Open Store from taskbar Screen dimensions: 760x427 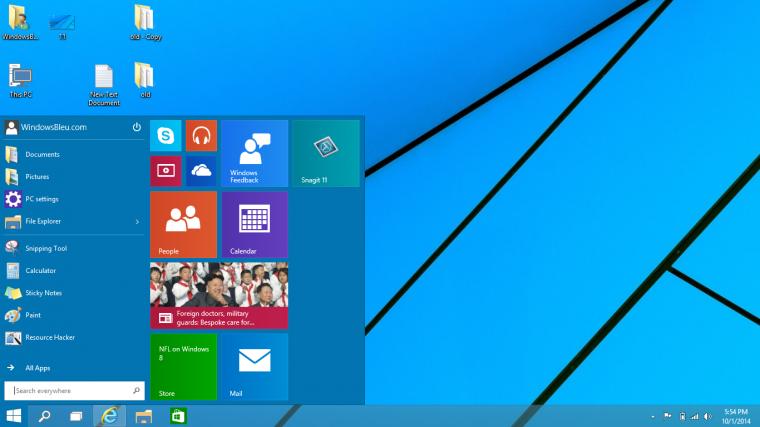point(178,416)
